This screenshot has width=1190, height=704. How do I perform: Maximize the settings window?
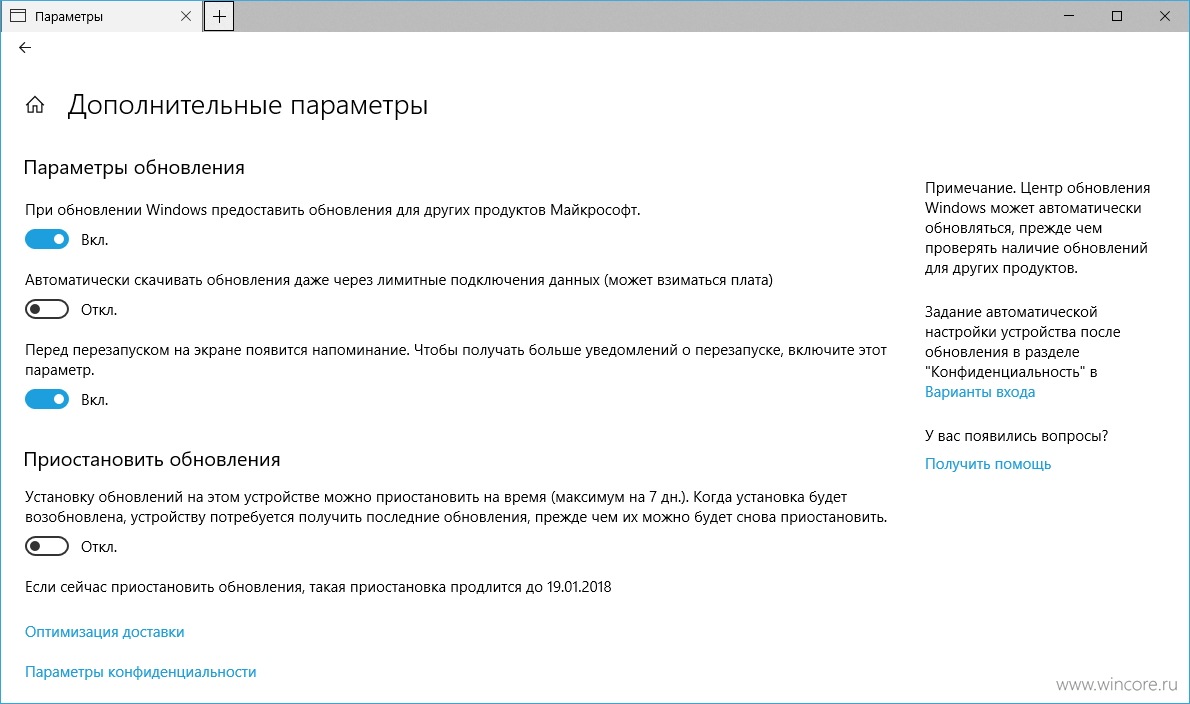point(1116,16)
